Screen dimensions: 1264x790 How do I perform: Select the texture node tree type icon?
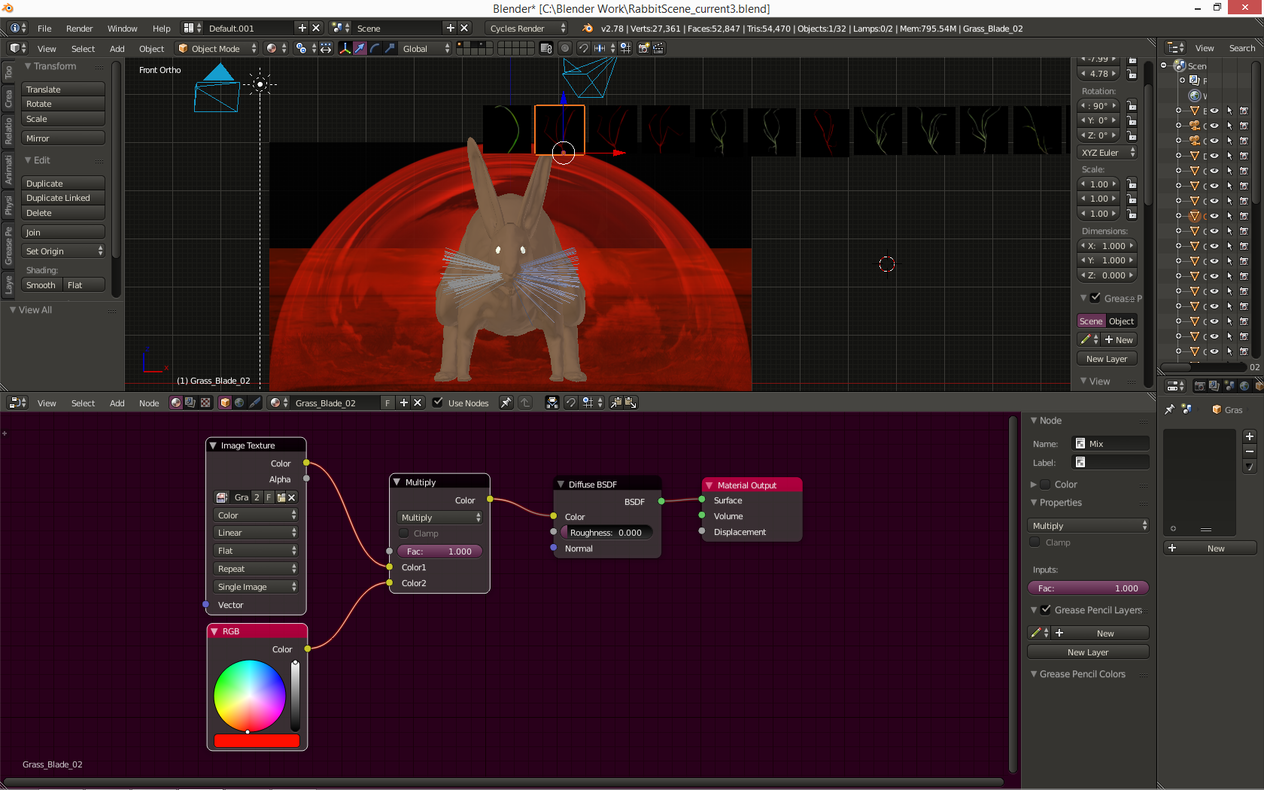click(x=205, y=403)
